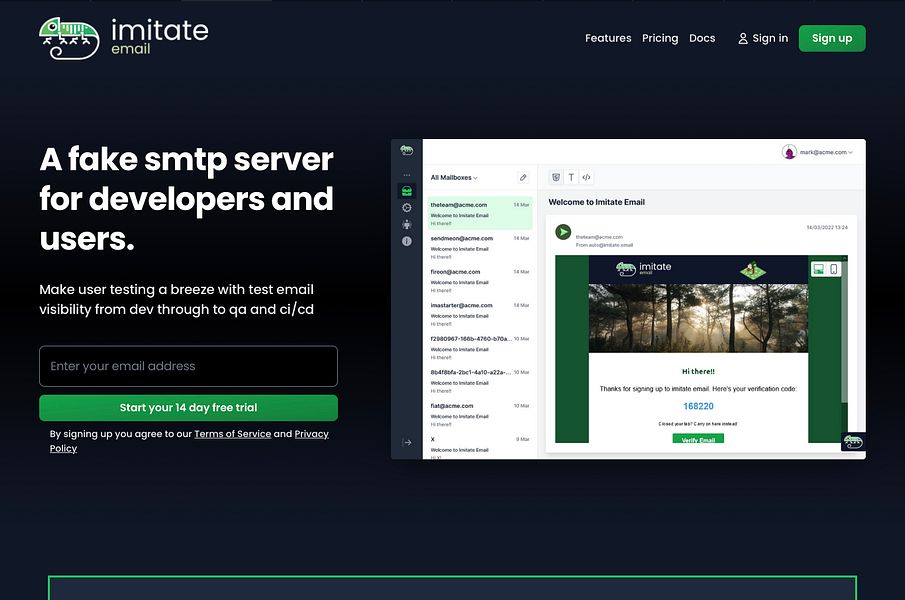Image resolution: width=905 pixels, height=600 pixels.
Task: Click the settings gear icon in preview sidebar
Action: [x=407, y=208]
